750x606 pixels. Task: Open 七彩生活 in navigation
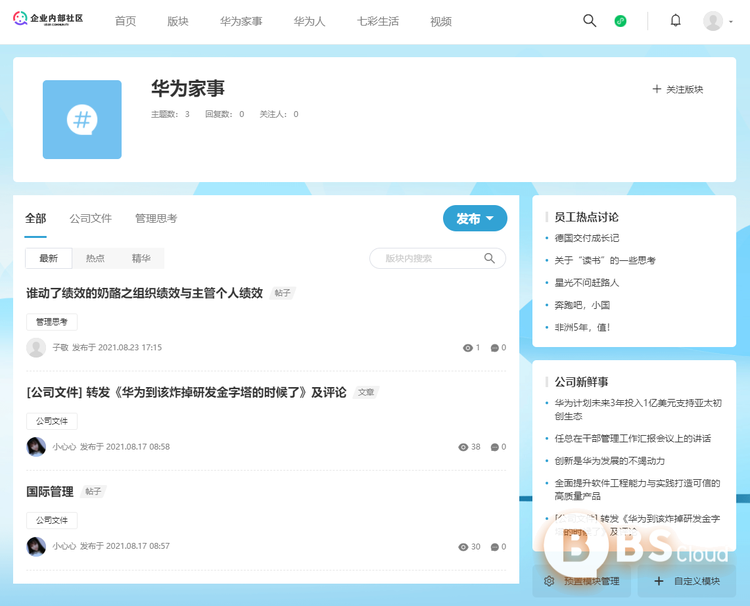tap(378, 22)
